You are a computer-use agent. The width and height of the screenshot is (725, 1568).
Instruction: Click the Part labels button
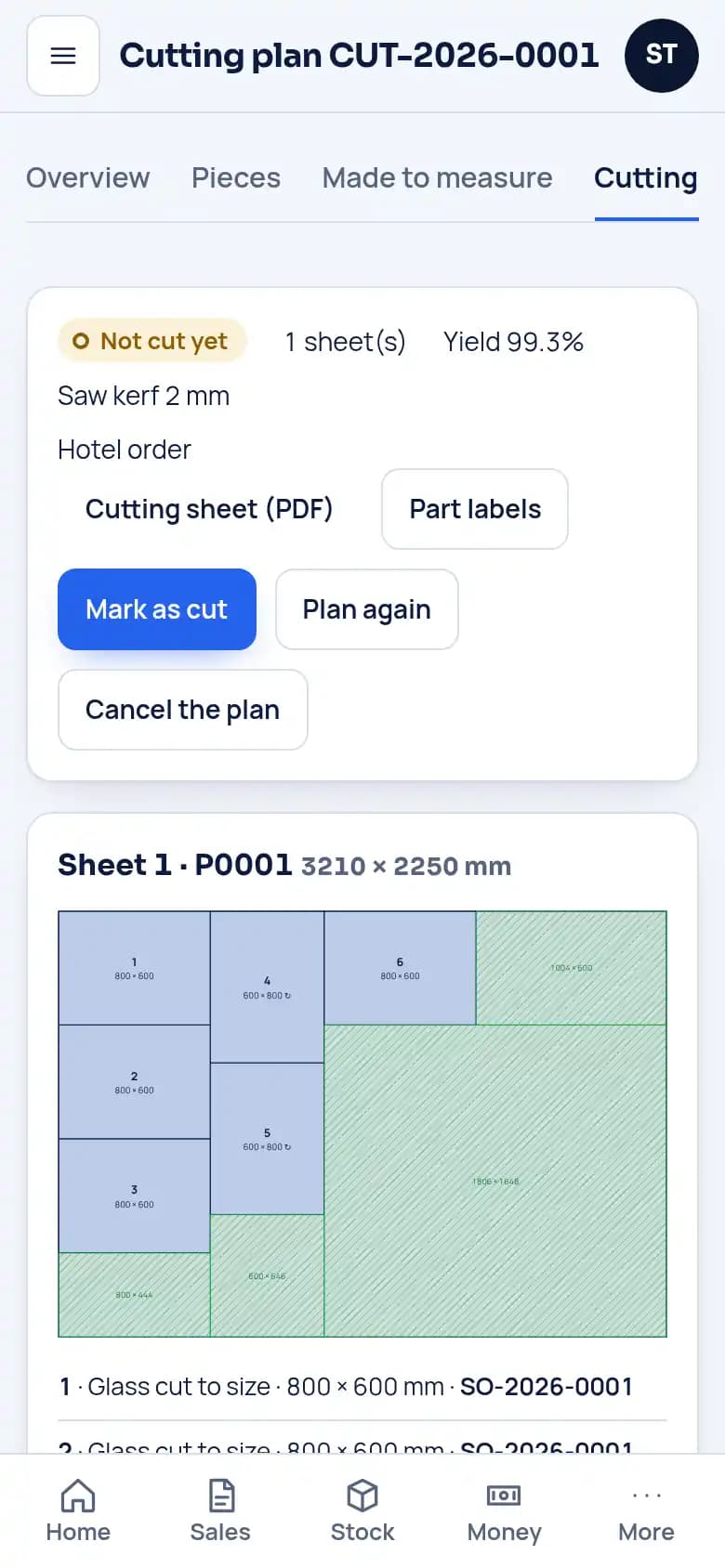(475, 509)
